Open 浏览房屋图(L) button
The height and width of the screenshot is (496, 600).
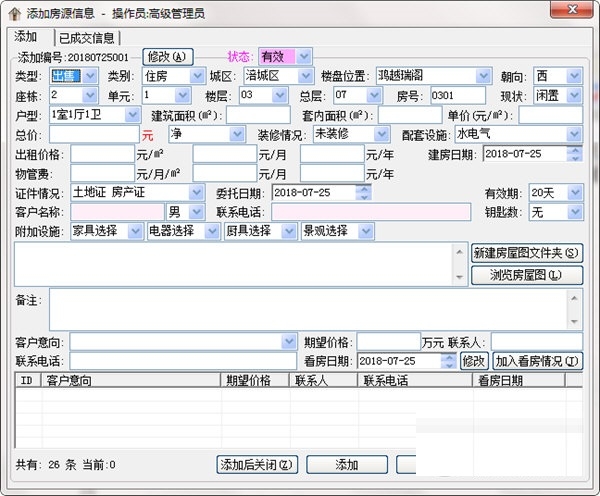click(527, 275)
